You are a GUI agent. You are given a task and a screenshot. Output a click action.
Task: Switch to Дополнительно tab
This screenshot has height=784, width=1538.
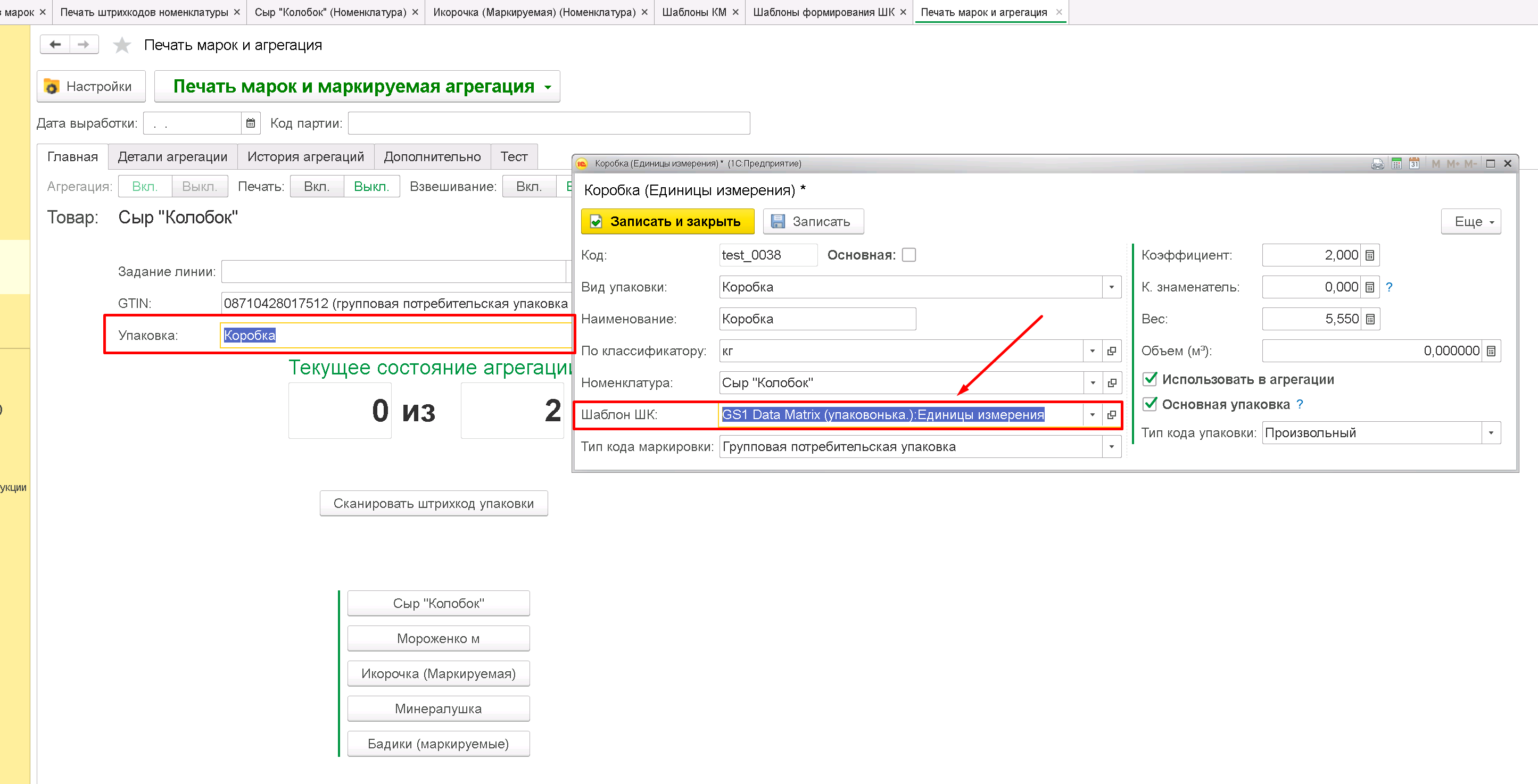point(432,156)
